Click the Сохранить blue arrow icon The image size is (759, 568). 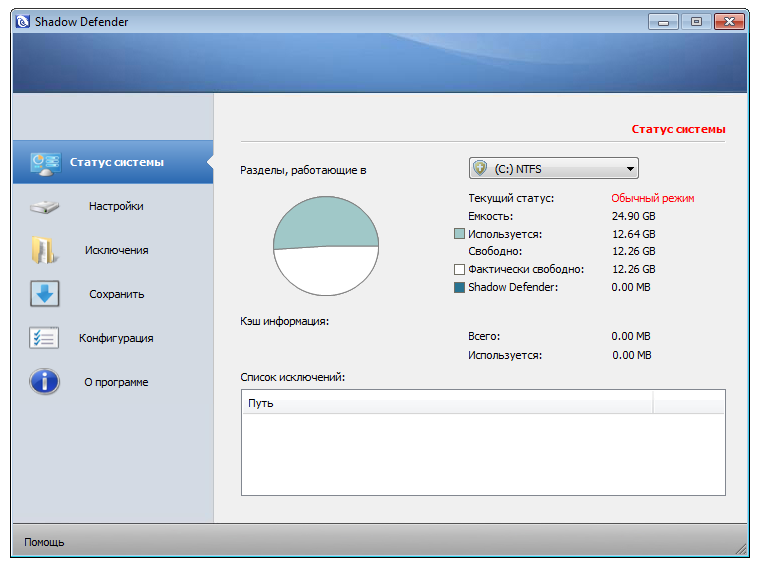pos(45,293)
